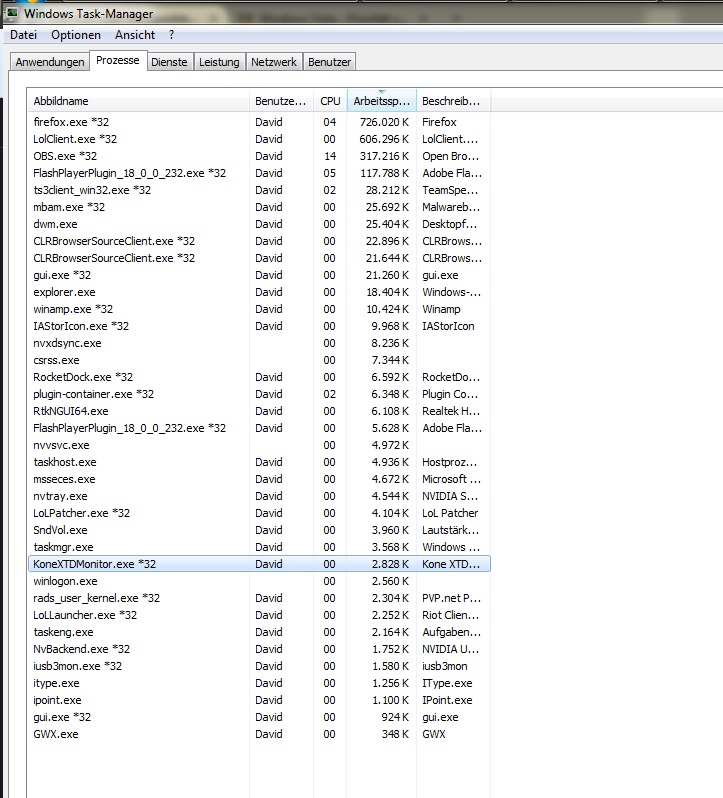
Task: Select the RtkNGUI64.exe process
Action: click(x=259, y=411)
